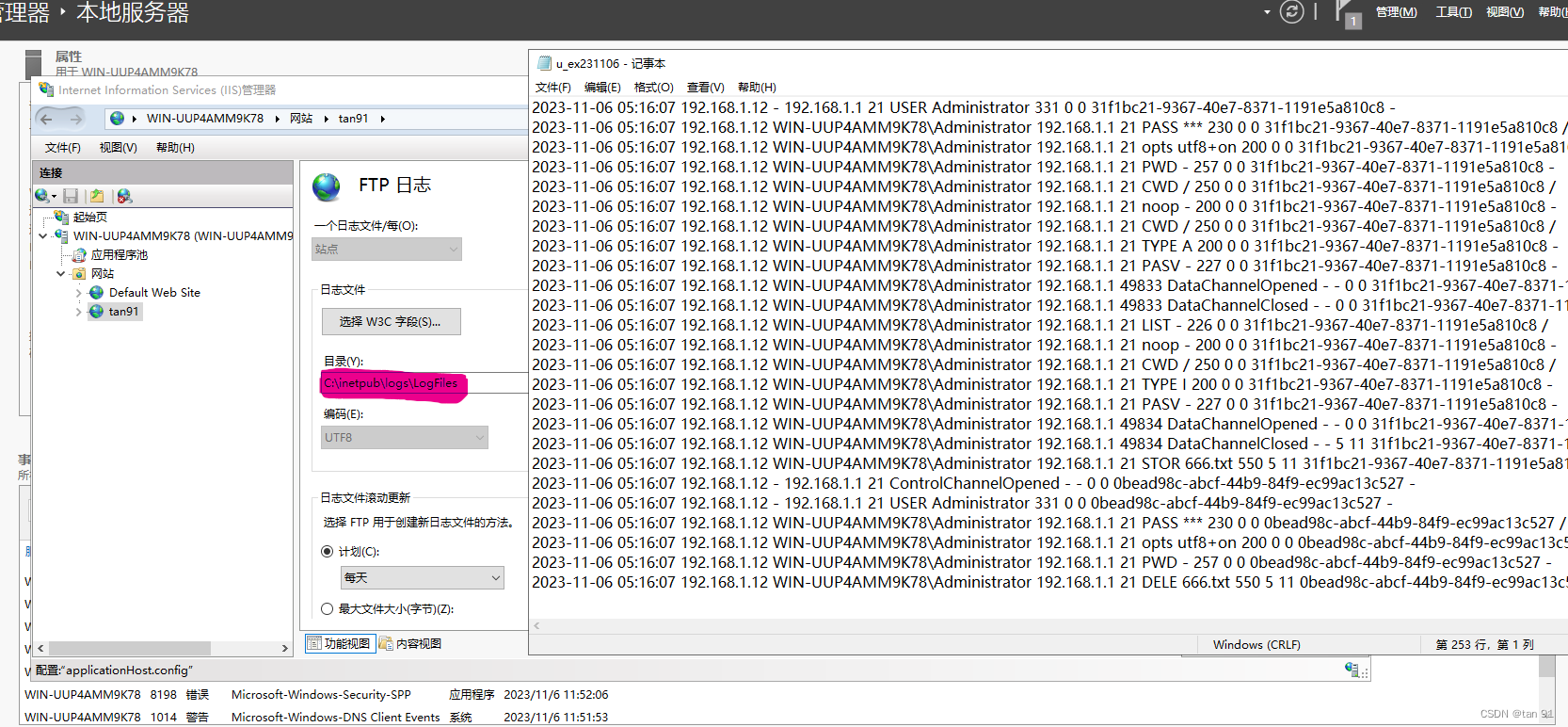Click the Server Manager refresh icon
This screenshot has height=727, width=1568.
click(1292, 11)
